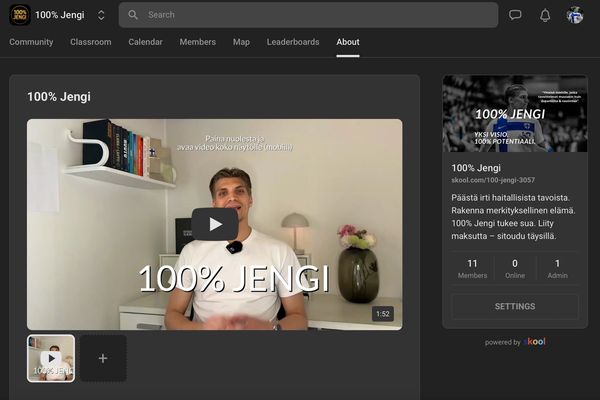Viewport: 600px width, 400px height.
Task: Switch to the Calendar tab
Action: pyautogui.click(x=145, y=42)
